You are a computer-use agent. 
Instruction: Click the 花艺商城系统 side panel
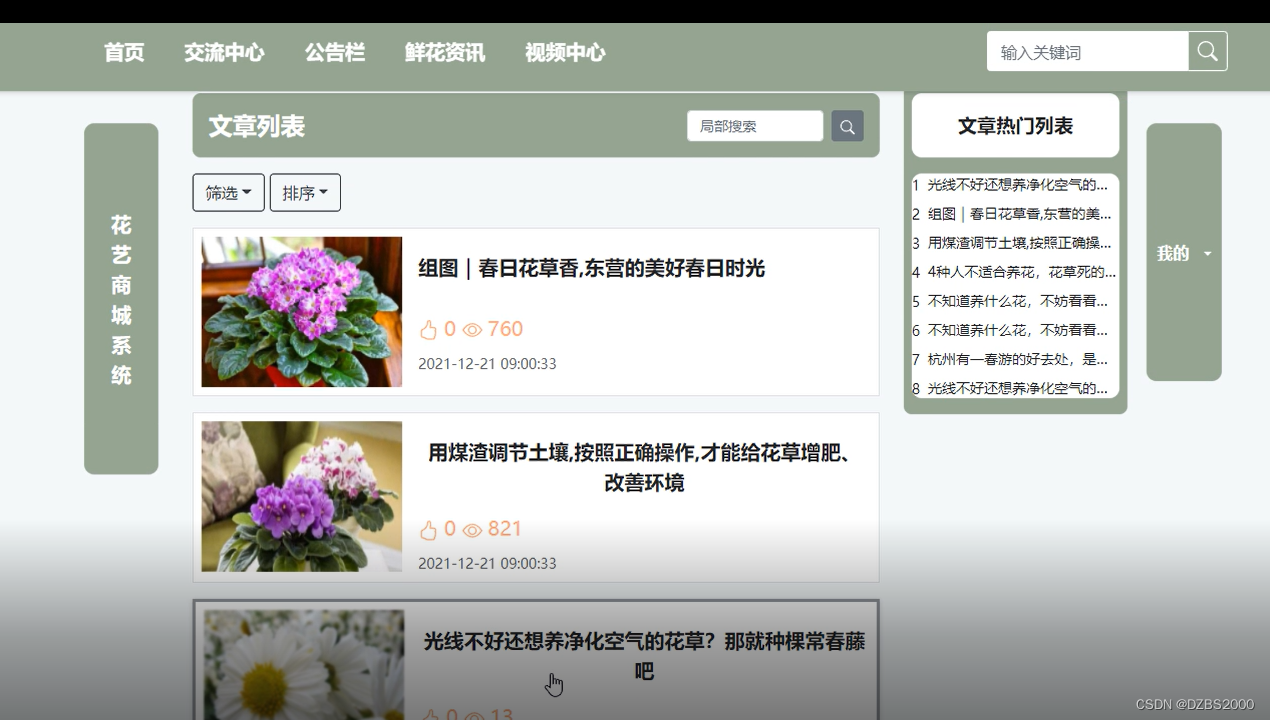coord(121,299)
